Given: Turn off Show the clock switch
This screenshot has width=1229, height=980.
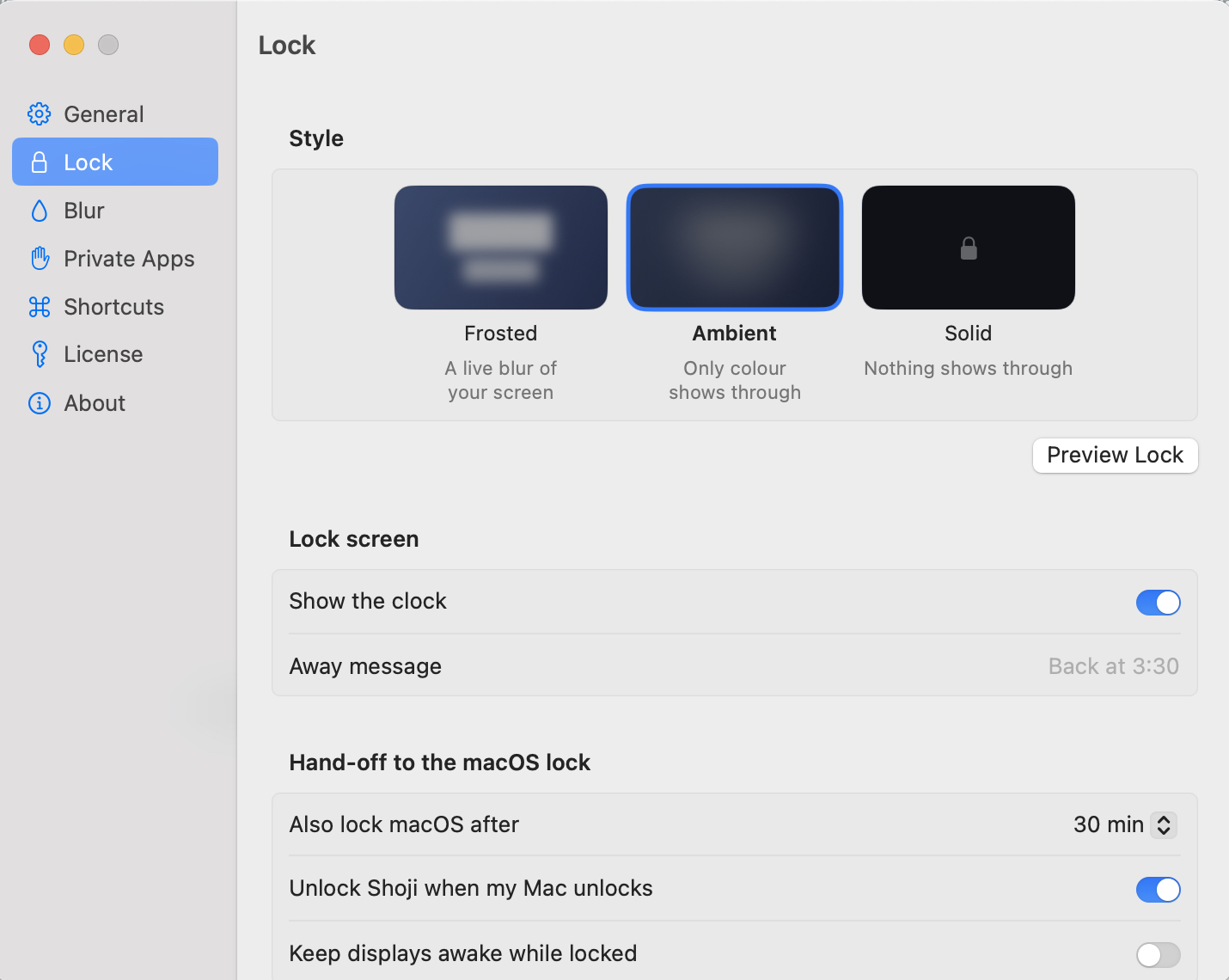Looking at the screenshot, I should [1159, 603].
